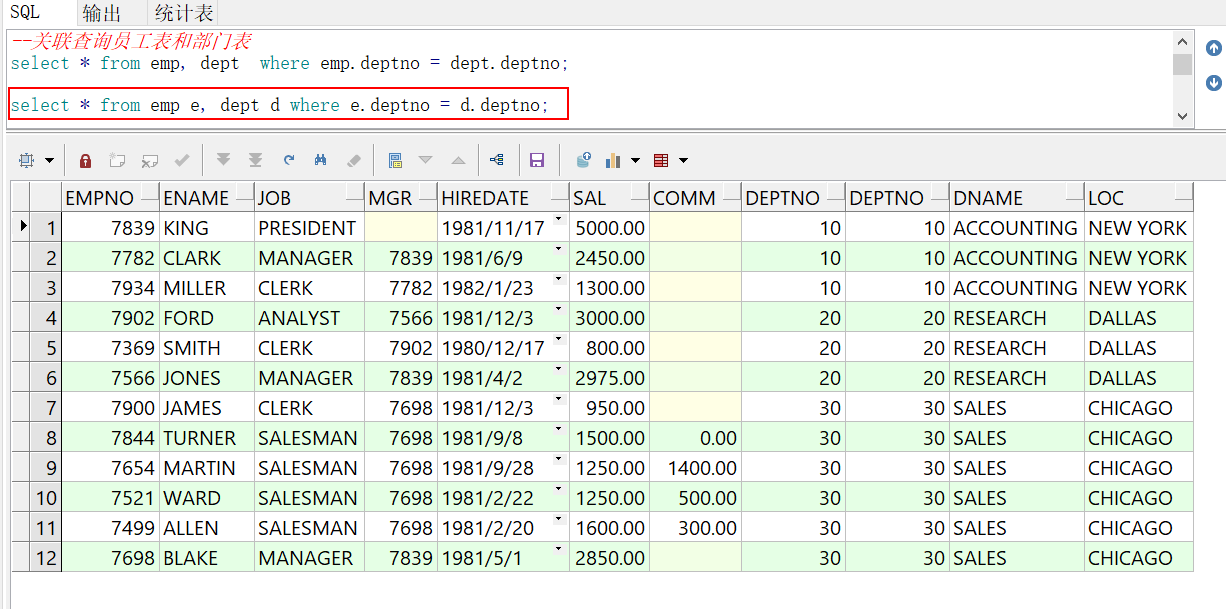Click the PRESIDENT job cell

pos(309,227)
